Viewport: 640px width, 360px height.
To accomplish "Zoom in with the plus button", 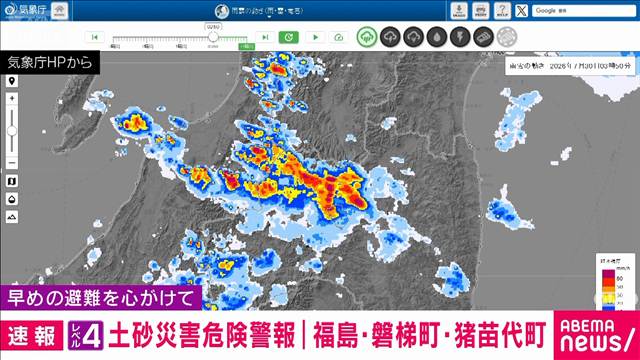I will pyautogui.click(x=12, y=98).
